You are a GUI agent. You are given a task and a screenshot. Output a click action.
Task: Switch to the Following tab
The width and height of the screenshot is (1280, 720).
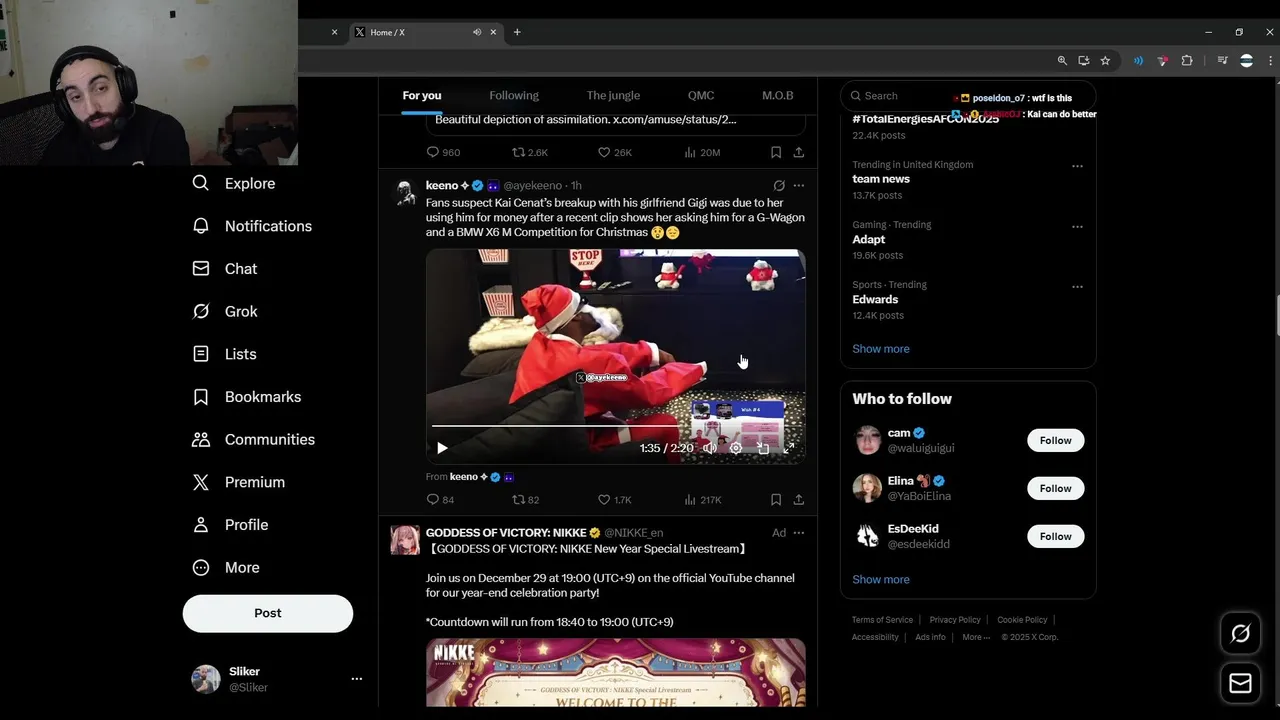click(514, 96)
